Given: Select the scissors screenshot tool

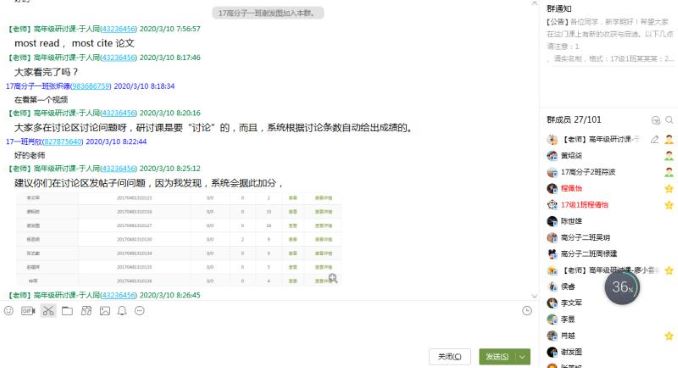Looking at the screenshot, I should (x=48, y=310).
